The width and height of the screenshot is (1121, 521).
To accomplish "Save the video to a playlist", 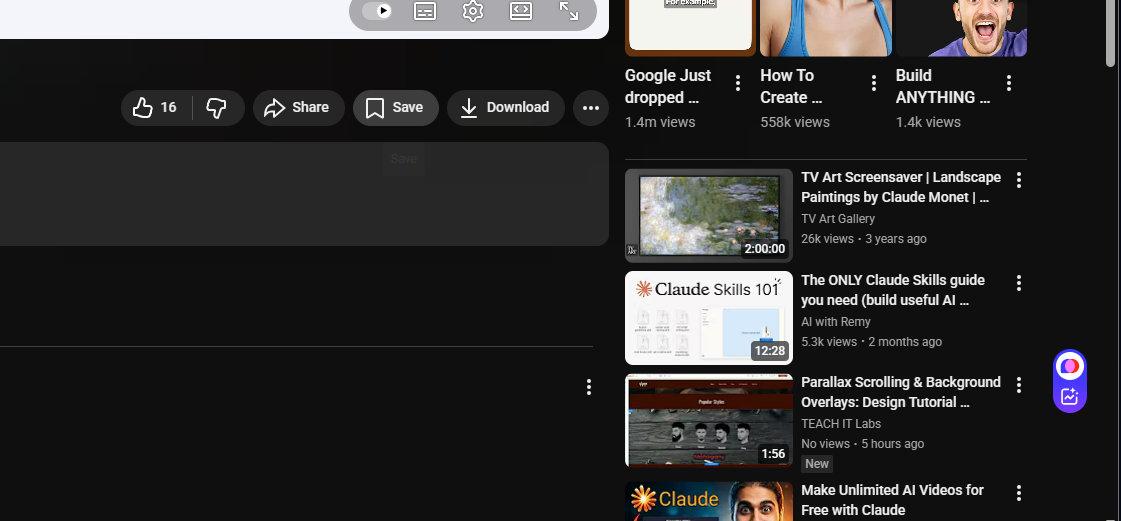I will [395, 108].
